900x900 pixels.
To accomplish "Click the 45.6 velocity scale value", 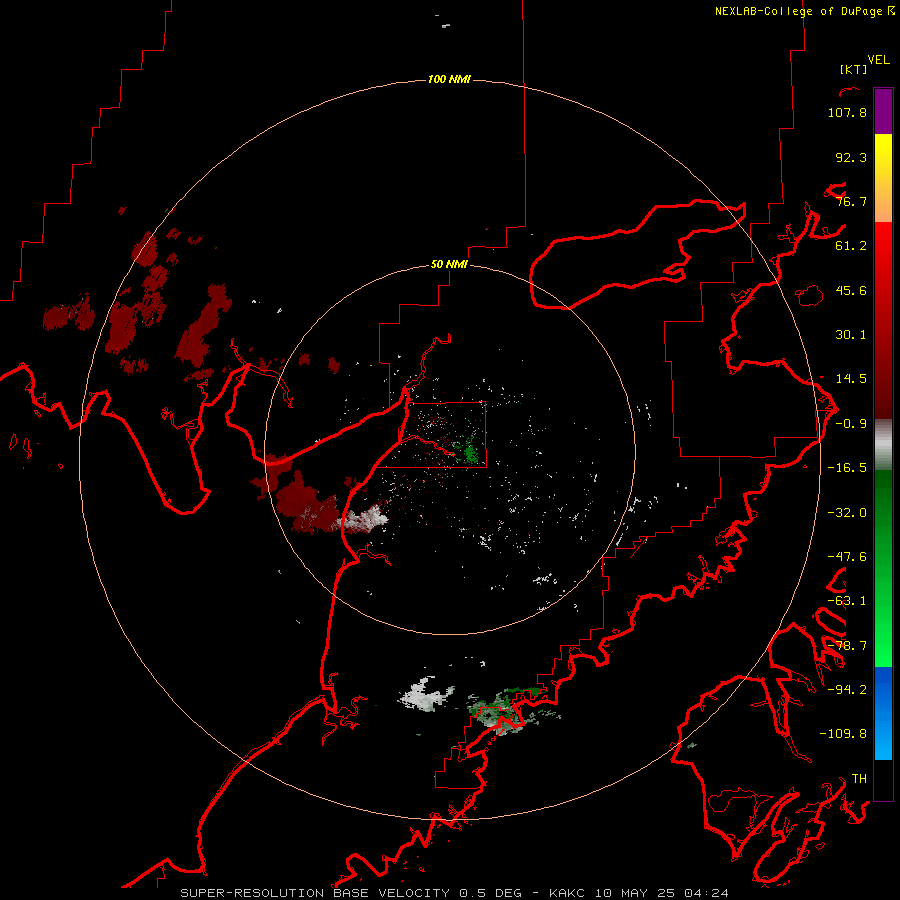I will (x=851, y=290).
